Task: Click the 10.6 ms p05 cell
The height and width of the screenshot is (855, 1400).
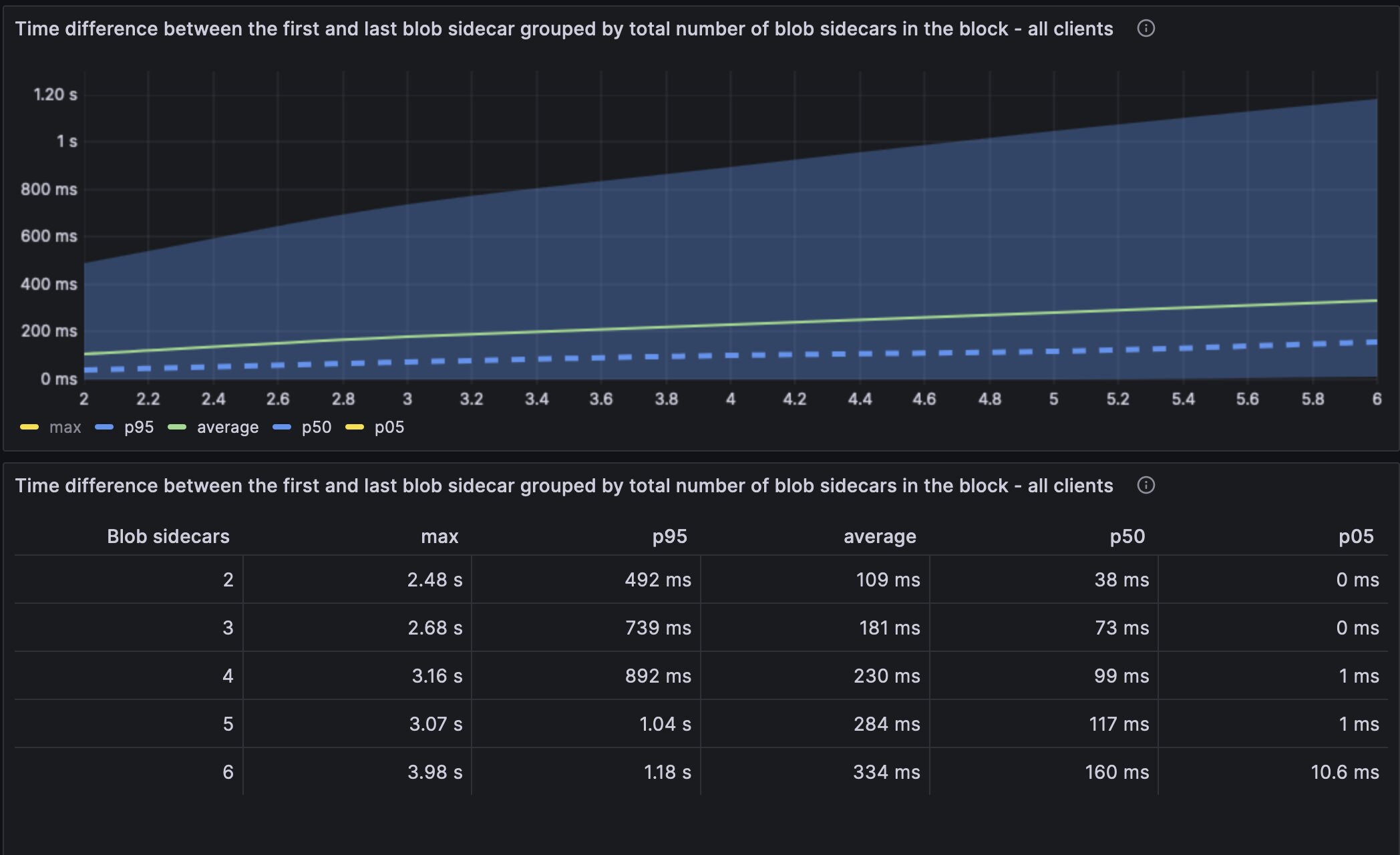Action: [x=1345, y=772]
